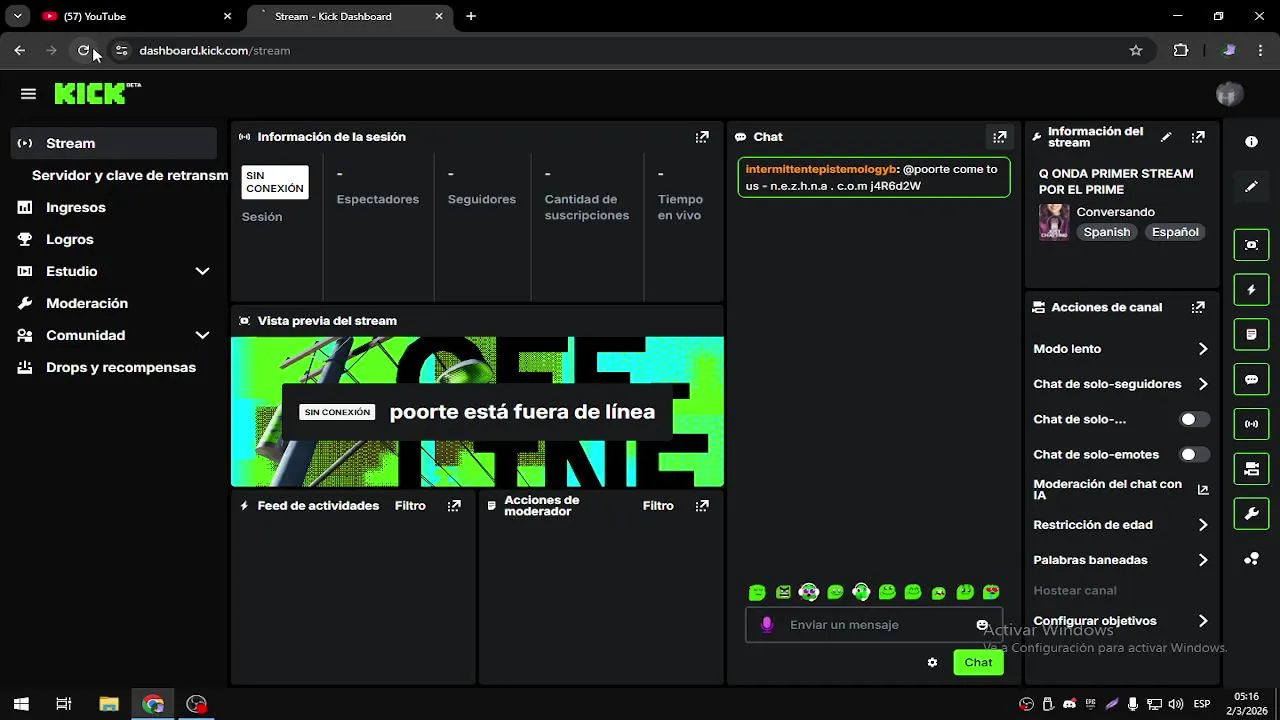This screenshot has height=720, width=1280.
Task: Click the offline stream preview image
Action: coord(477,412)
